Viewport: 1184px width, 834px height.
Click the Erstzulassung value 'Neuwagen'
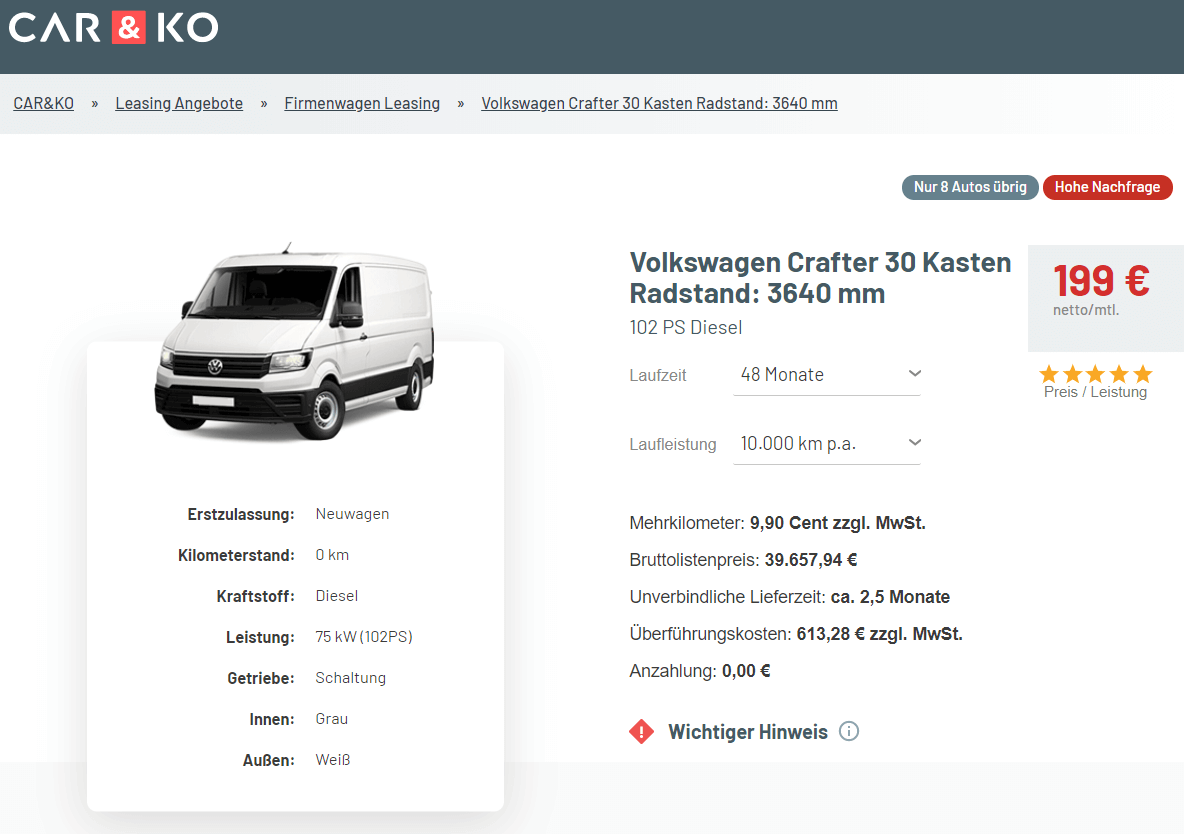click(352, 514)
